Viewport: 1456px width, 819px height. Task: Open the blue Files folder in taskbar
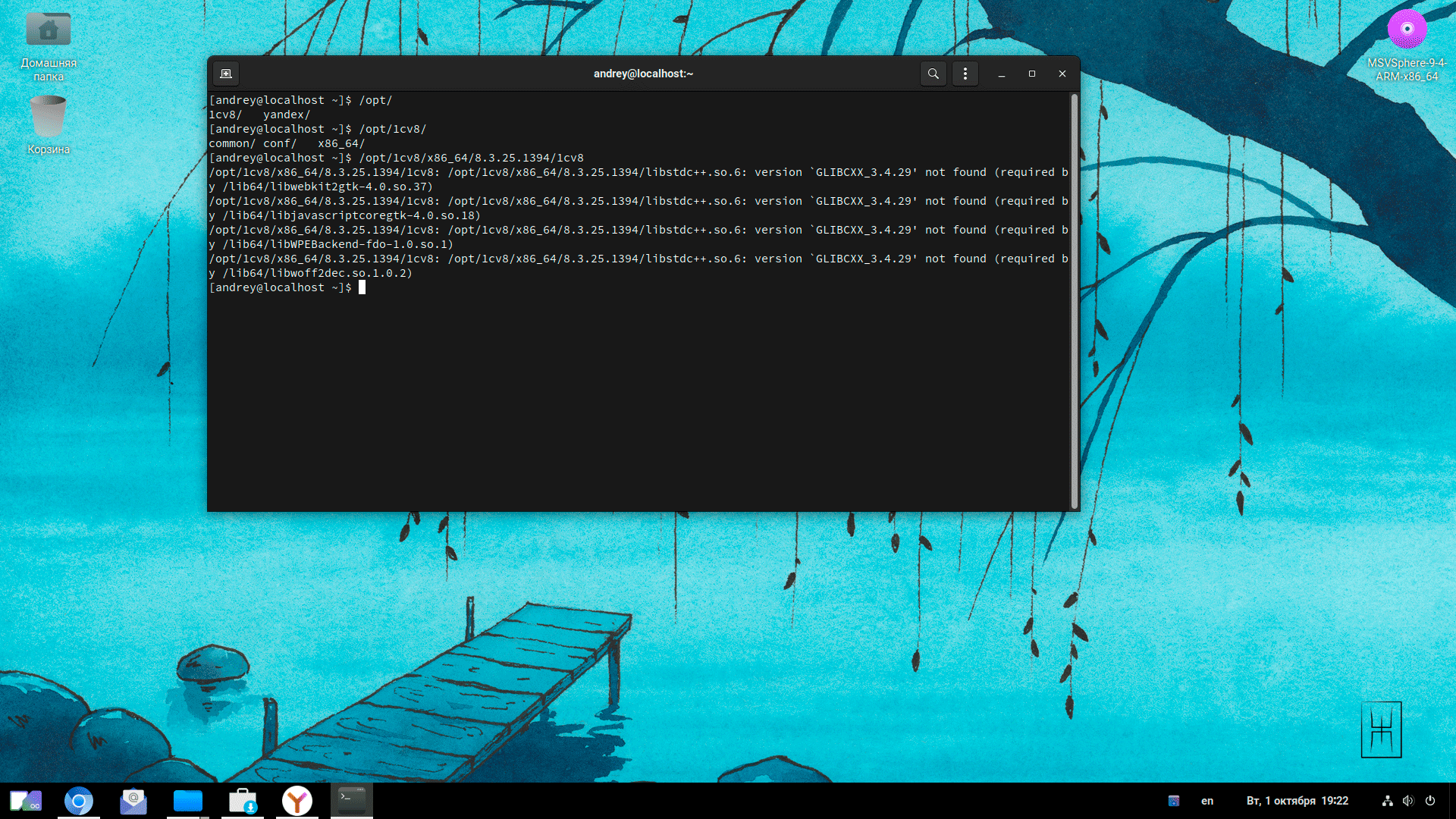tap(188, 801)
